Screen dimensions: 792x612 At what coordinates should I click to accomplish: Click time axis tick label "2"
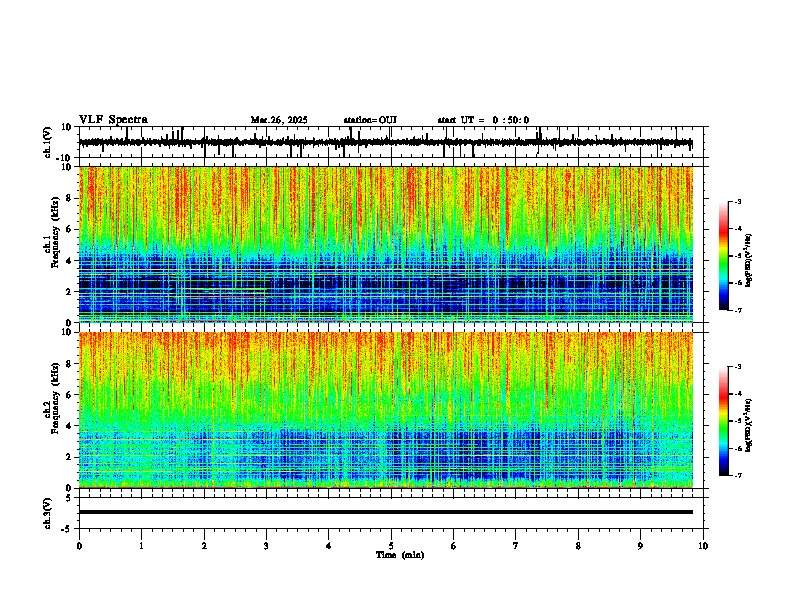point(204,546)
